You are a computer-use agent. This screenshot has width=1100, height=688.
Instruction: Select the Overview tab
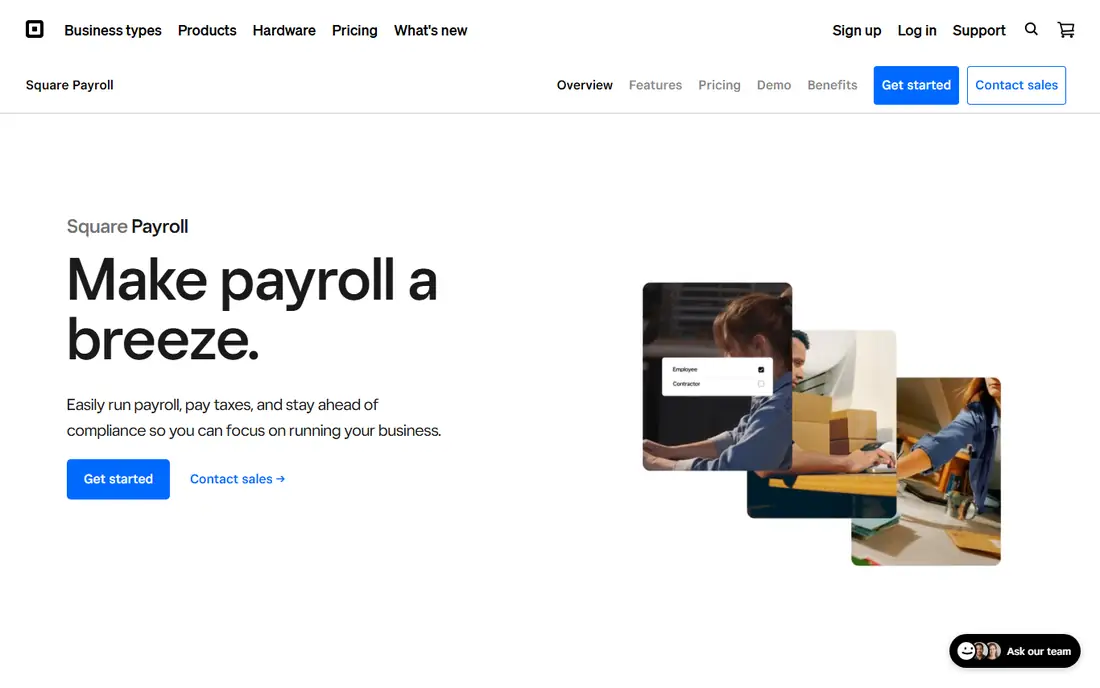(x=584, y=85)
